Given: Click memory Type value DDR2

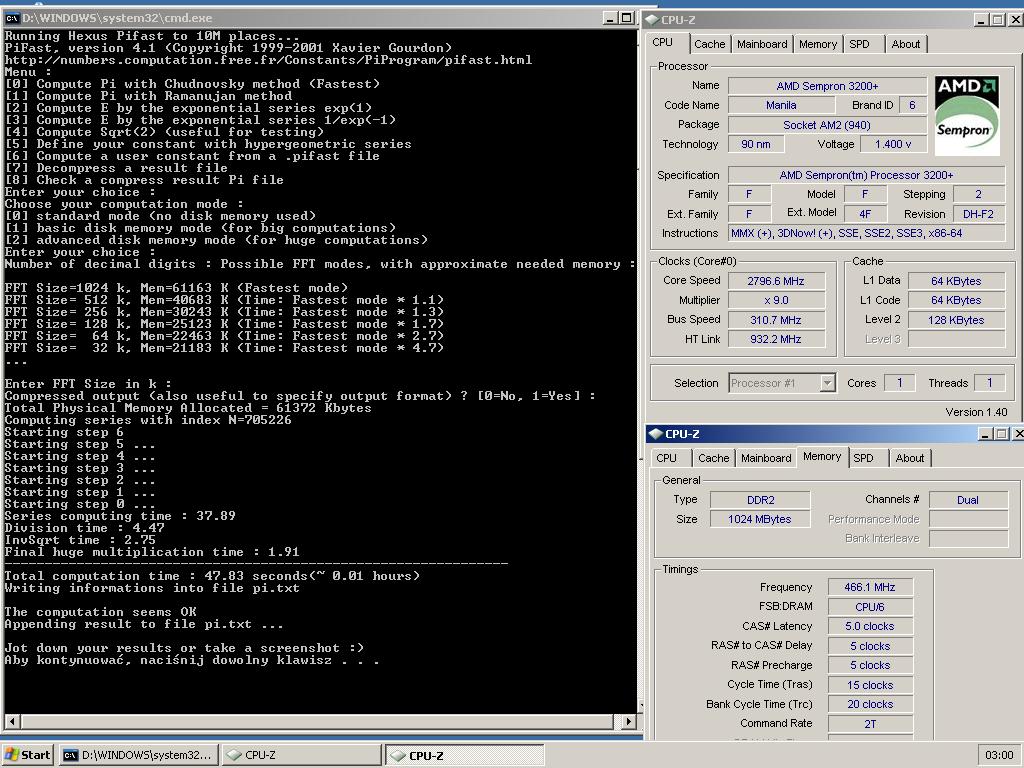Looking at the screenshot, I should tap(760, 500).
